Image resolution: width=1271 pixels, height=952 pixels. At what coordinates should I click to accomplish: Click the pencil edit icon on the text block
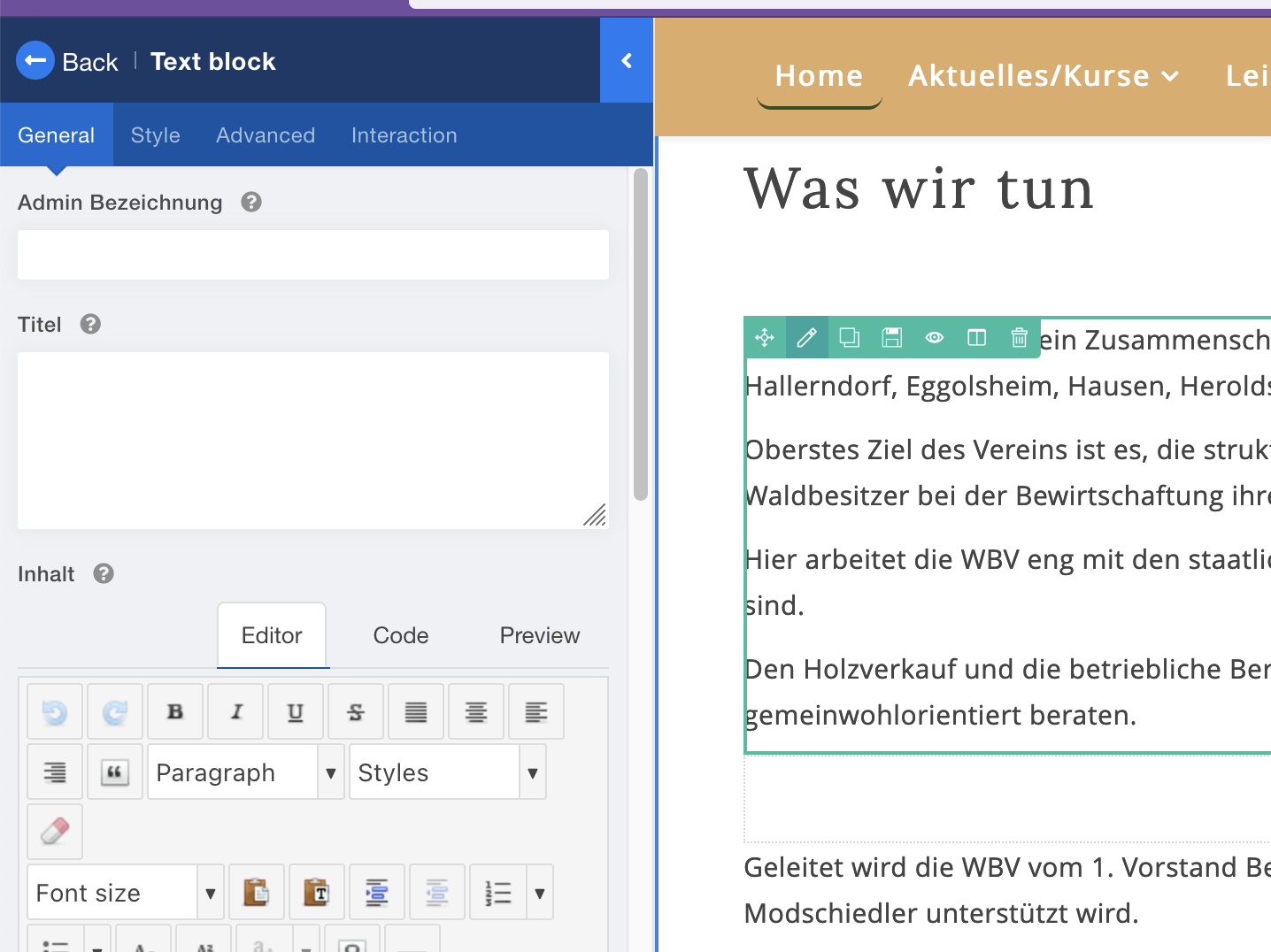click(x=806, y=338)
